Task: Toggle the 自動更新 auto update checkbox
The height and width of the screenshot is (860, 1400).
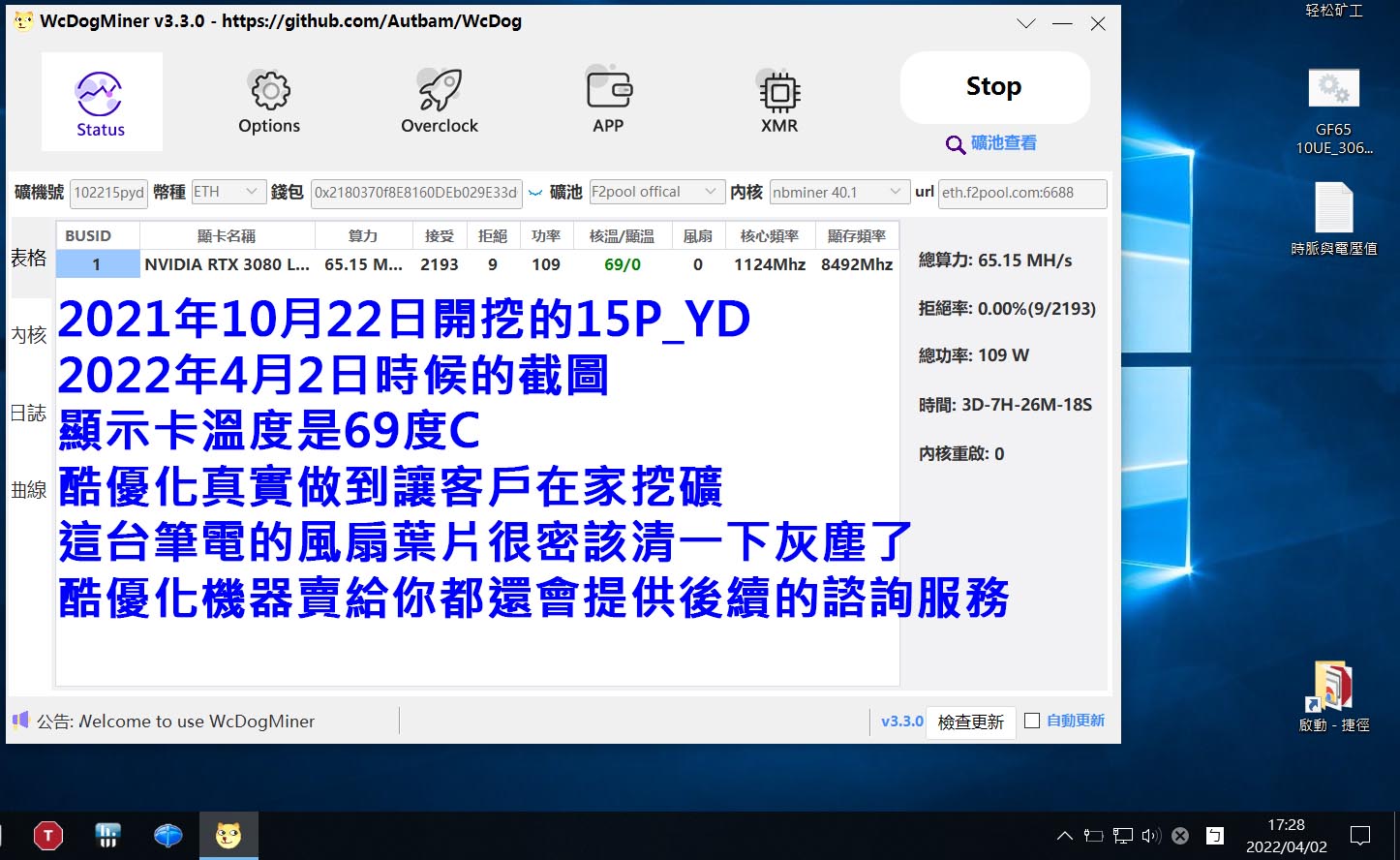Action: tap(1032, 721)
